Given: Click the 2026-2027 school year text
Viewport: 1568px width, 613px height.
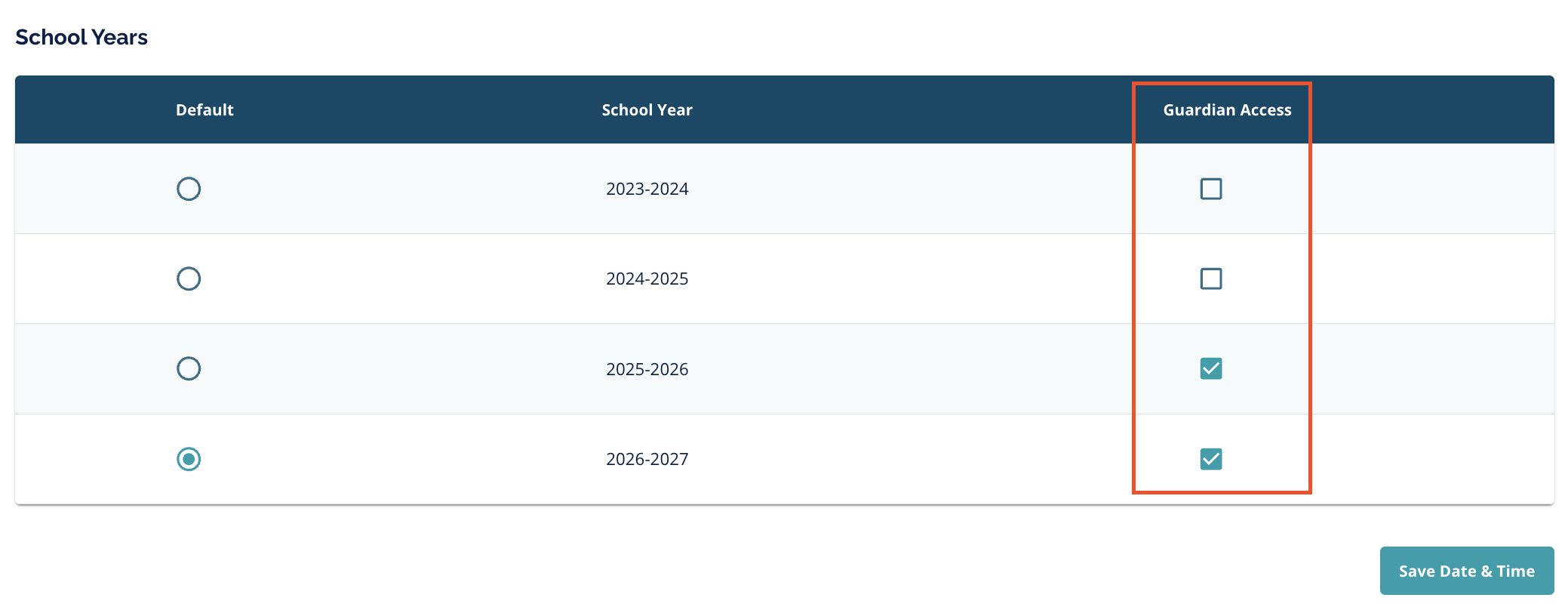Looking at the screenshot, I should tap(647, 459).
